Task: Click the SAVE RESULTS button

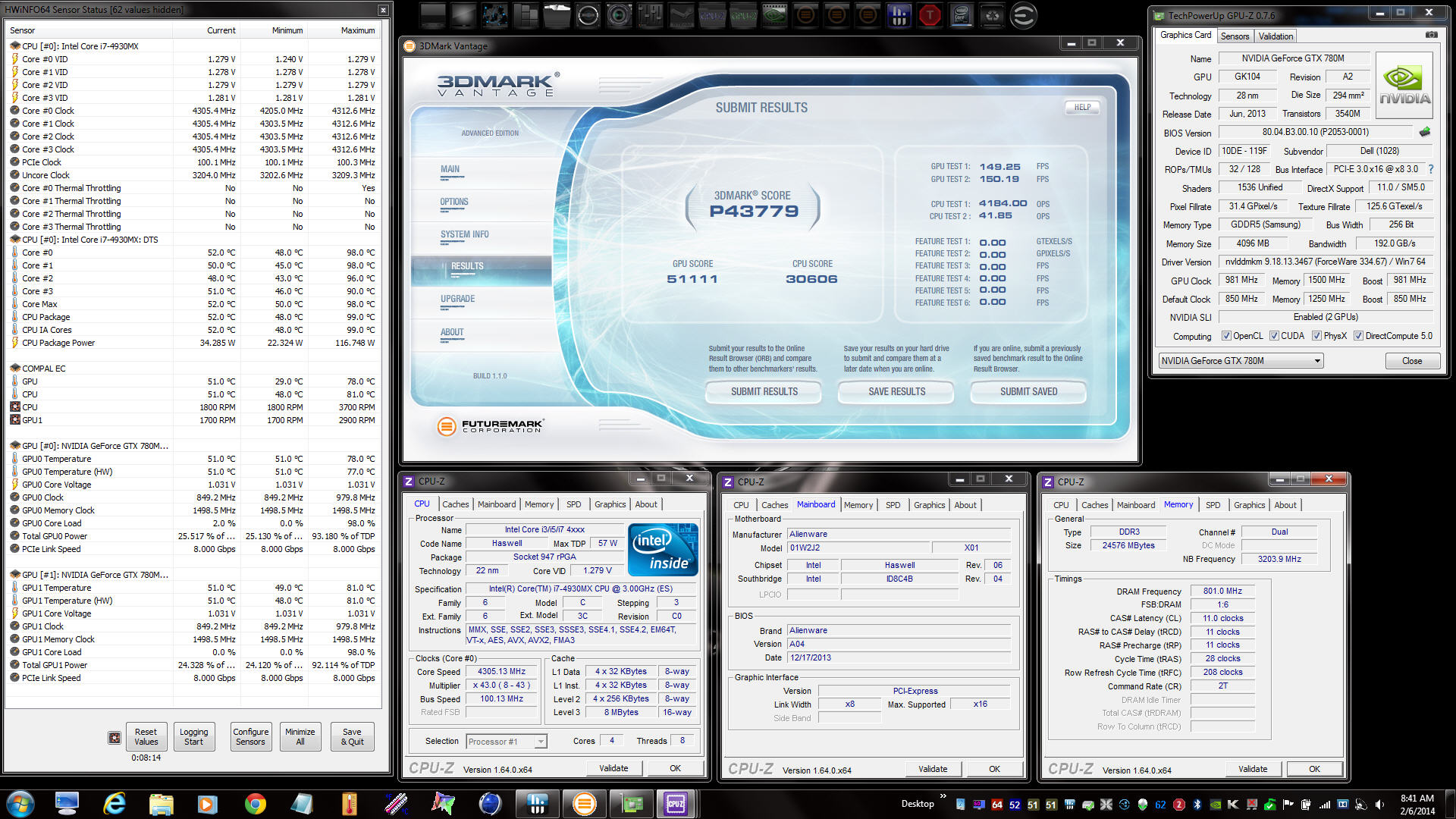Action: tap(896, 391)
